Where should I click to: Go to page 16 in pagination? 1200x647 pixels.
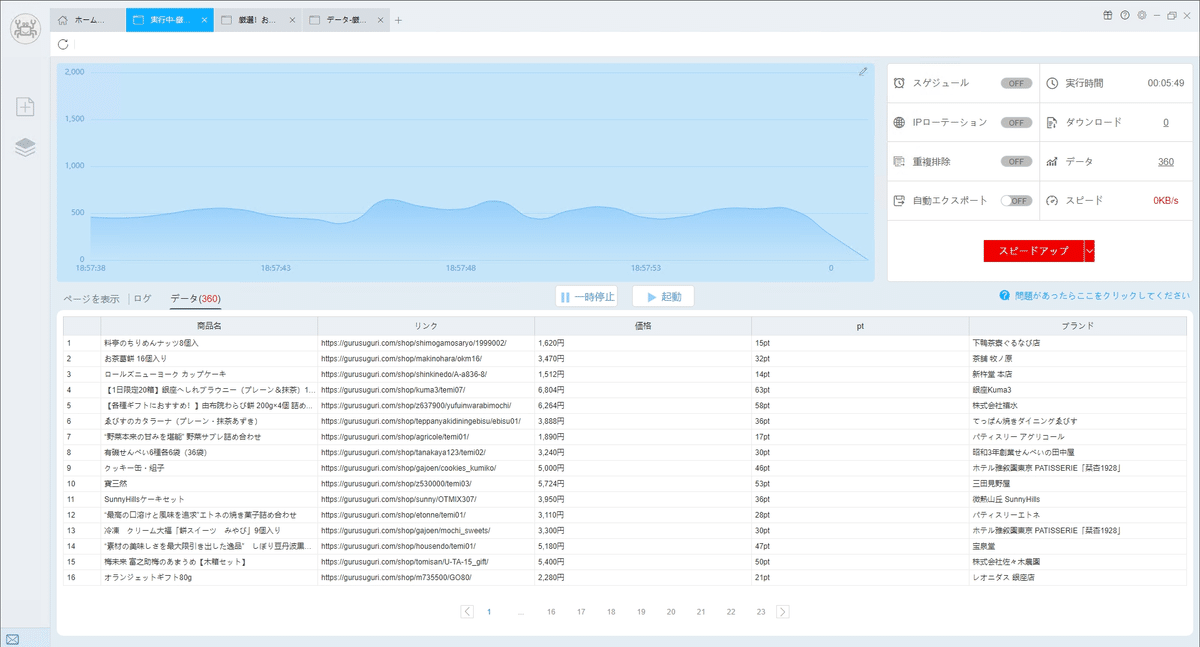[551, 611]
